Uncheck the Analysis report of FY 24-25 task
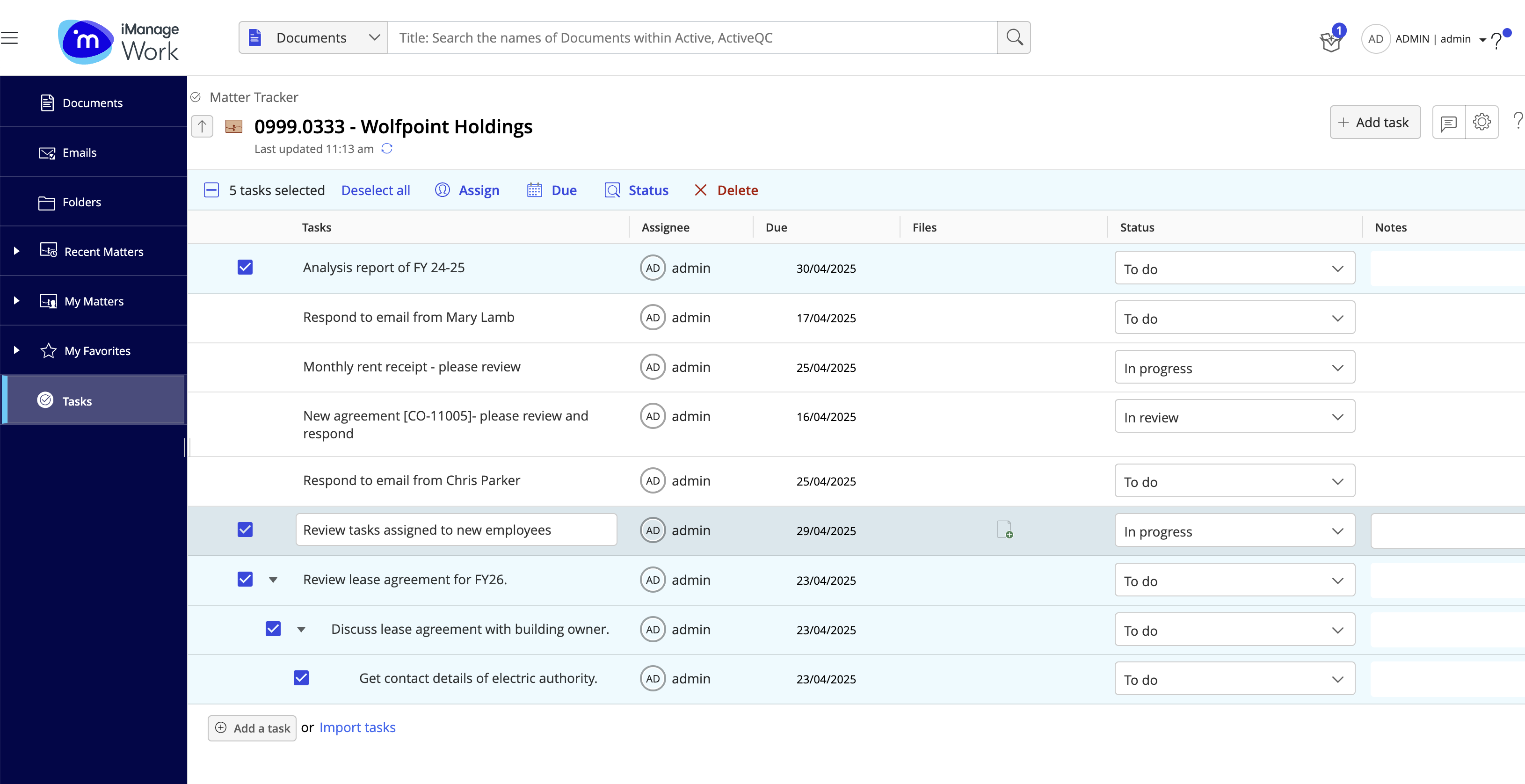The width and height of the screenshot is (1525, 784). [245, 268]
